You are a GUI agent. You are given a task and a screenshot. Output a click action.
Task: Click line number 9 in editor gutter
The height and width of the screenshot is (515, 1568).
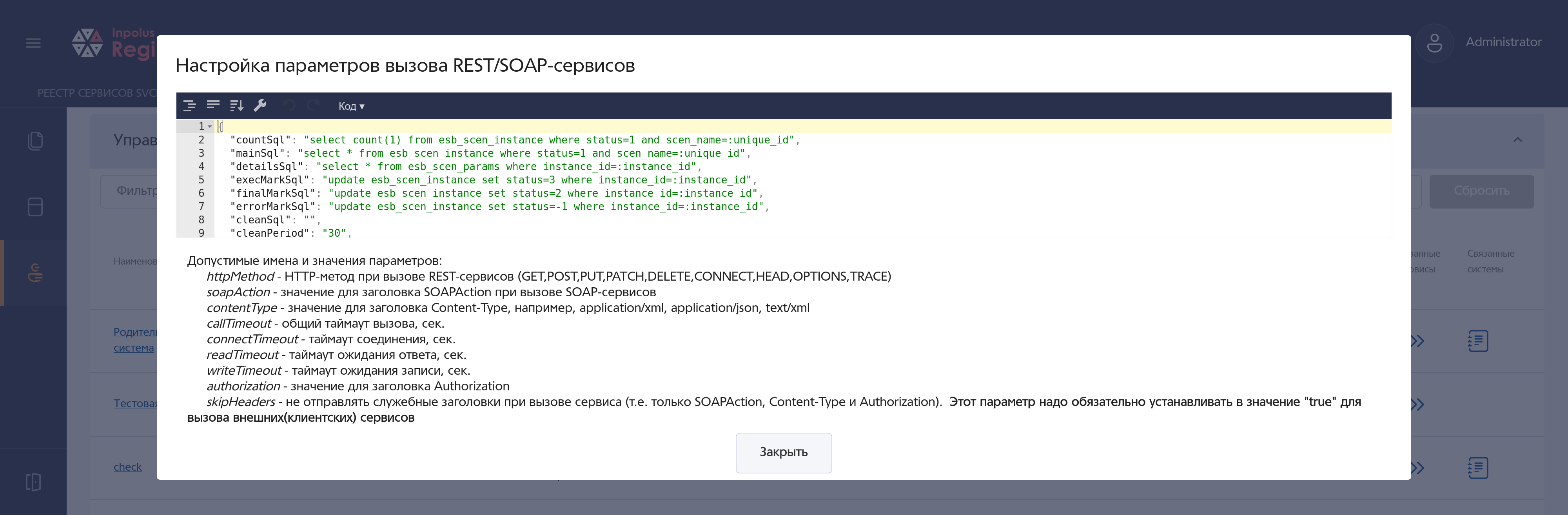[201, 233]
